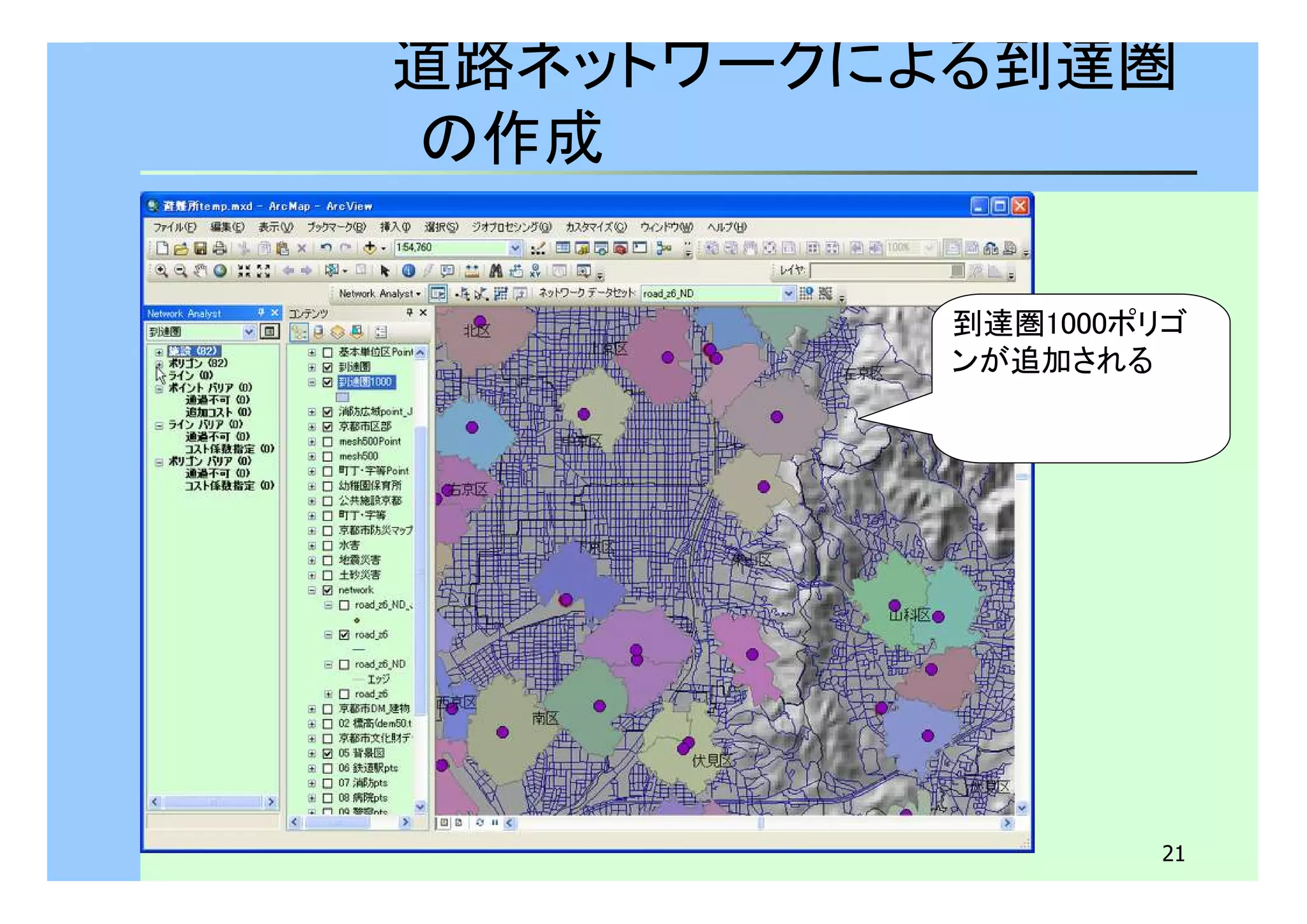
Task: Uncheck the 到達圏1000 layer checkbox
Action: [x=328, y=382]
